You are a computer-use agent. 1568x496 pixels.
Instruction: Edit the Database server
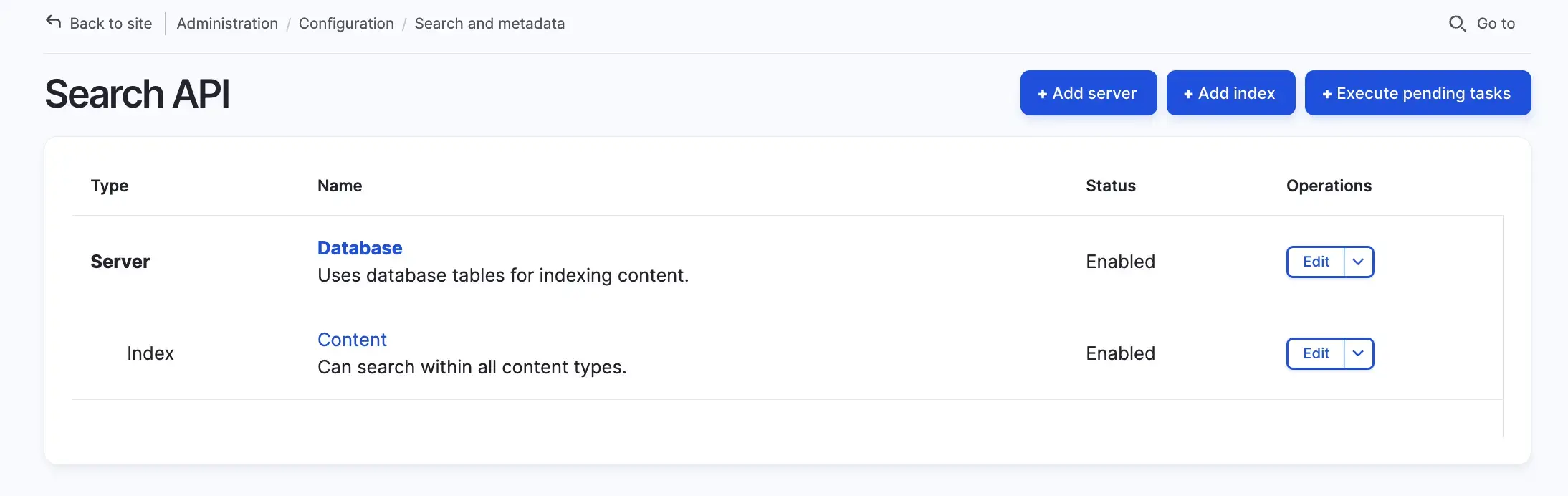(1316, 262)
